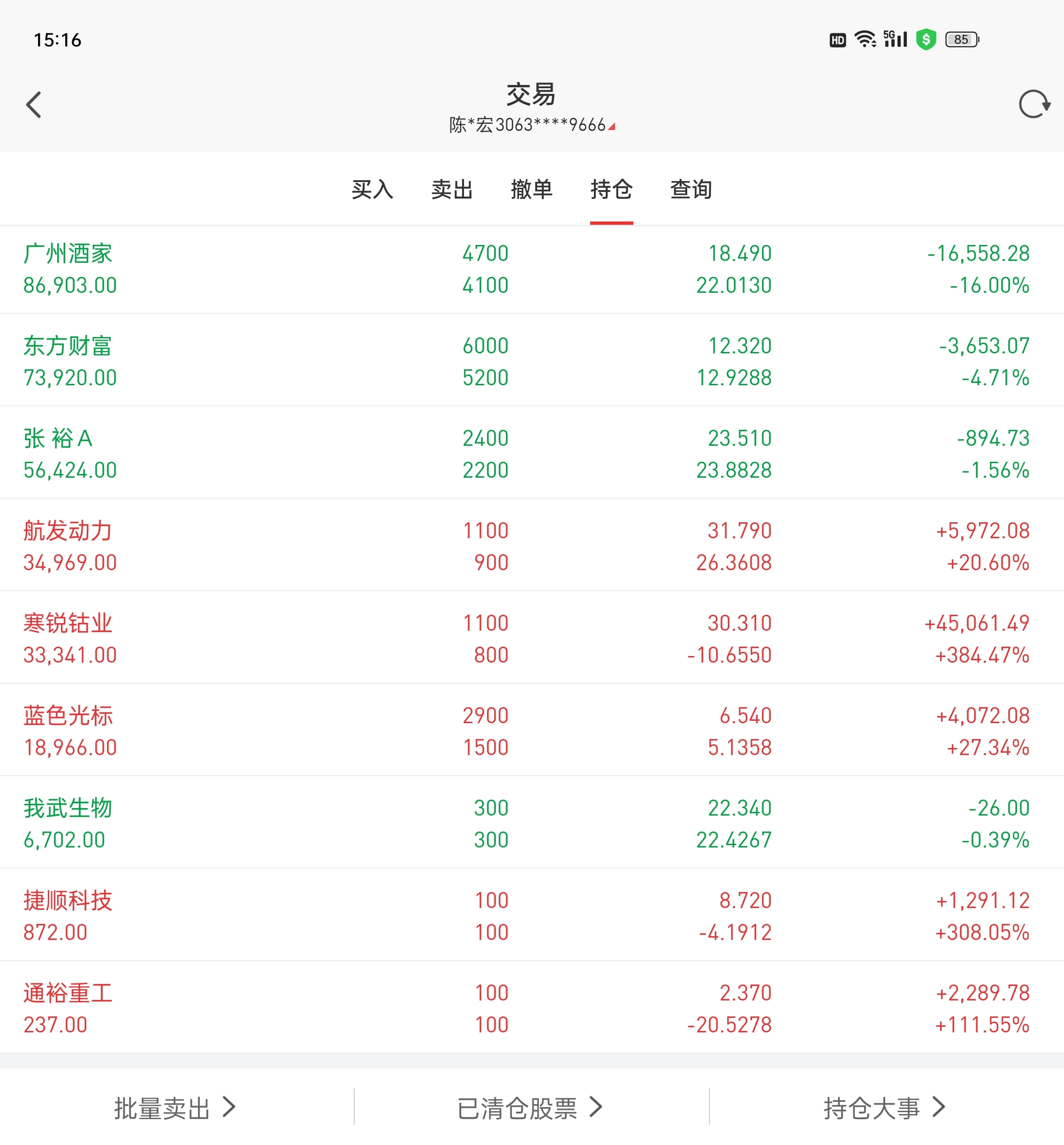Image resolution: width=1064 pixels, height=1145 pixels.
Task: Tap the chevron next to 持仓大事
Action: click(x=939, y=1107)
